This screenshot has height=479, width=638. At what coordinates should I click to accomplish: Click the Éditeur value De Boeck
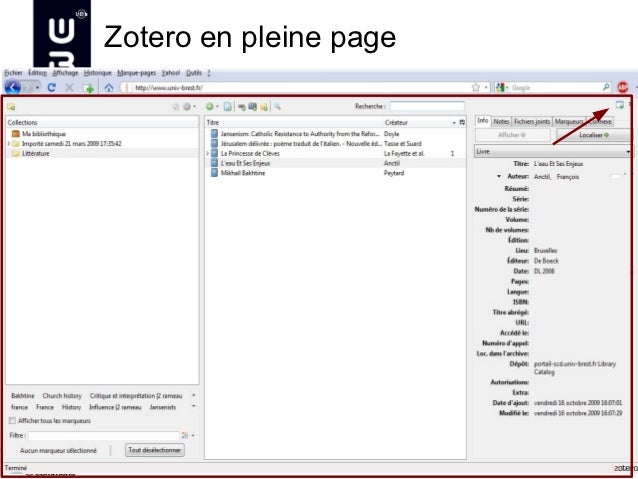point(546,261)
